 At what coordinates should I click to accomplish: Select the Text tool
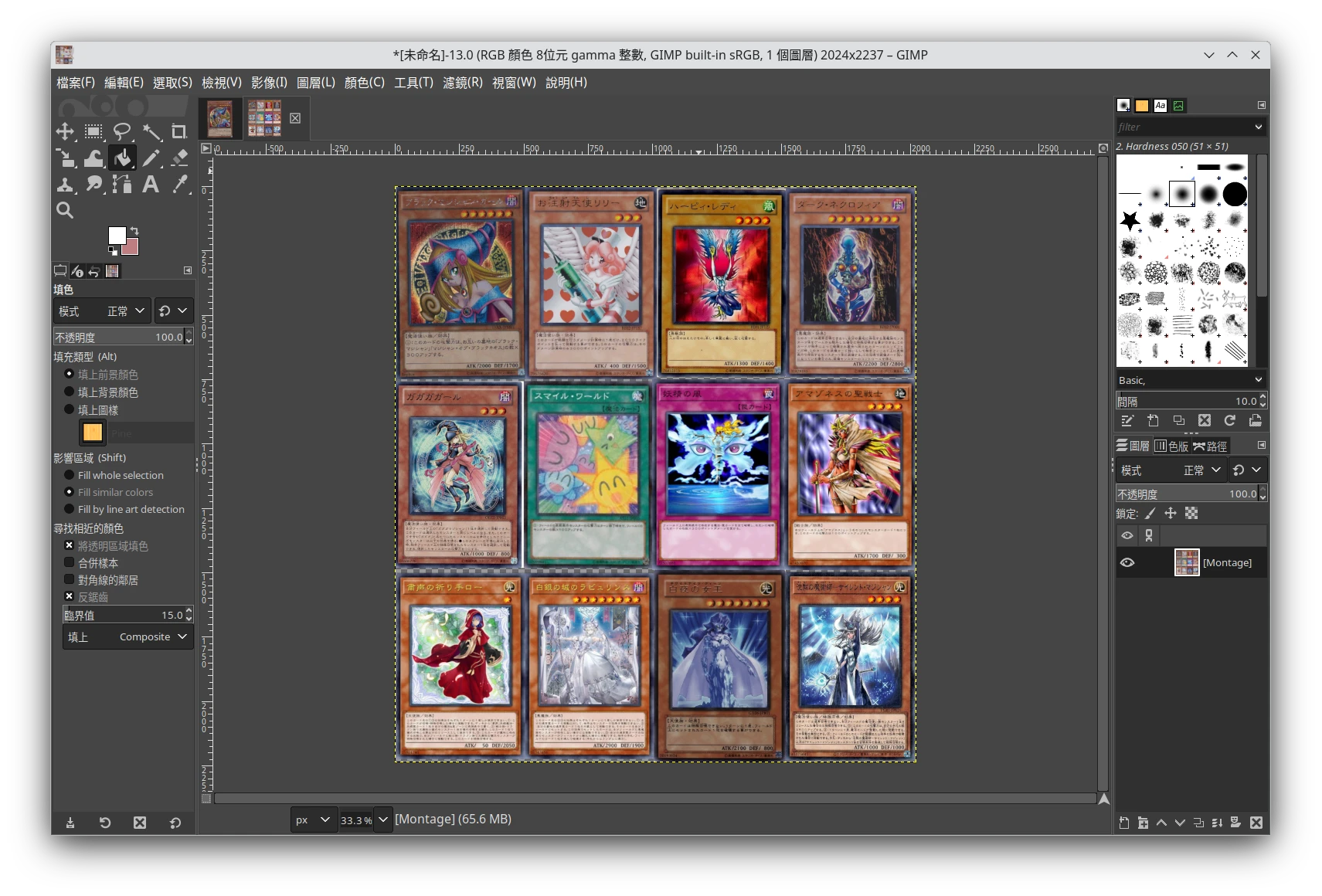pyautogui.click(x=151, y=184)
